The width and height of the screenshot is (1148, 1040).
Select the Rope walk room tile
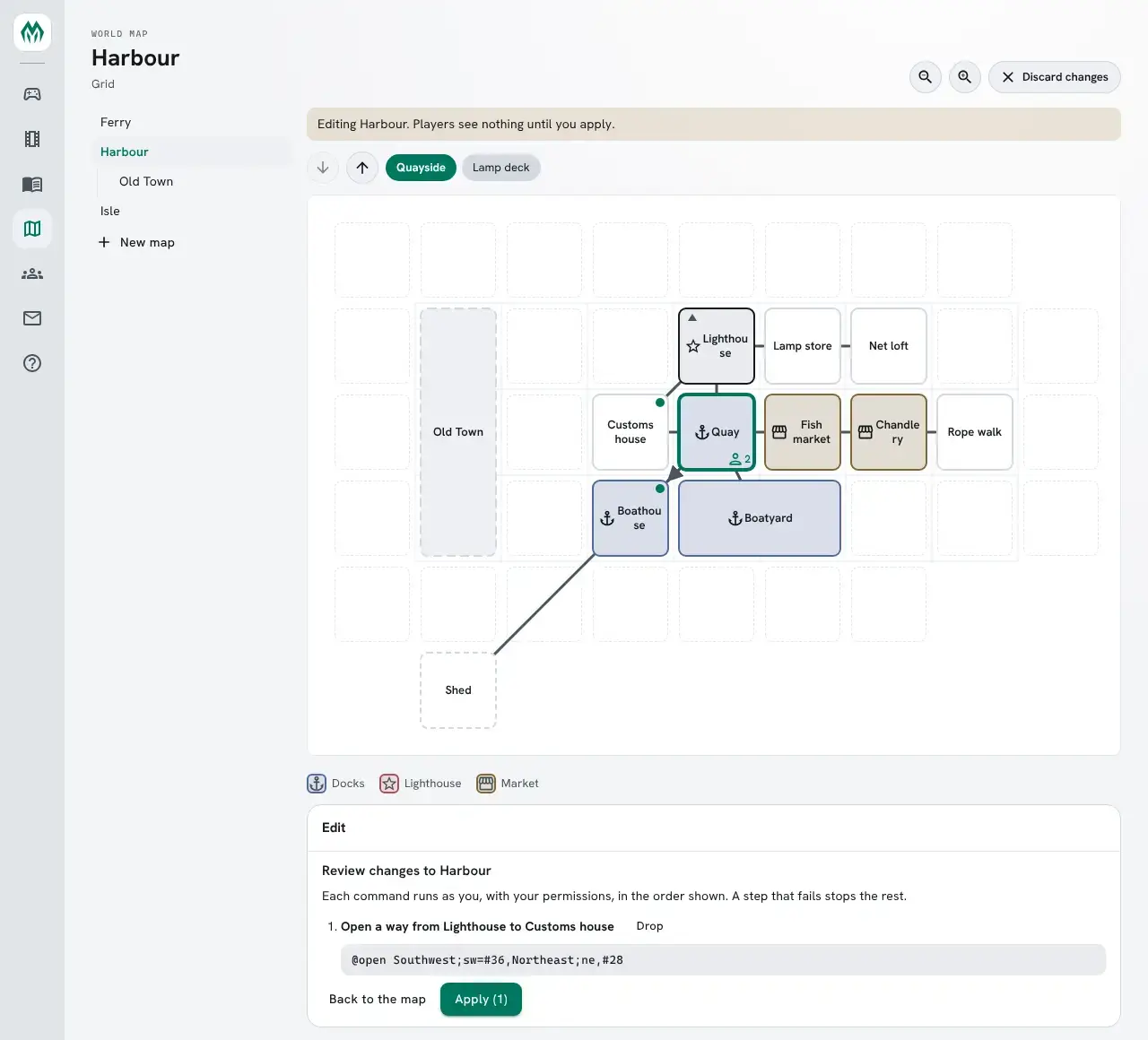[975, 432]
